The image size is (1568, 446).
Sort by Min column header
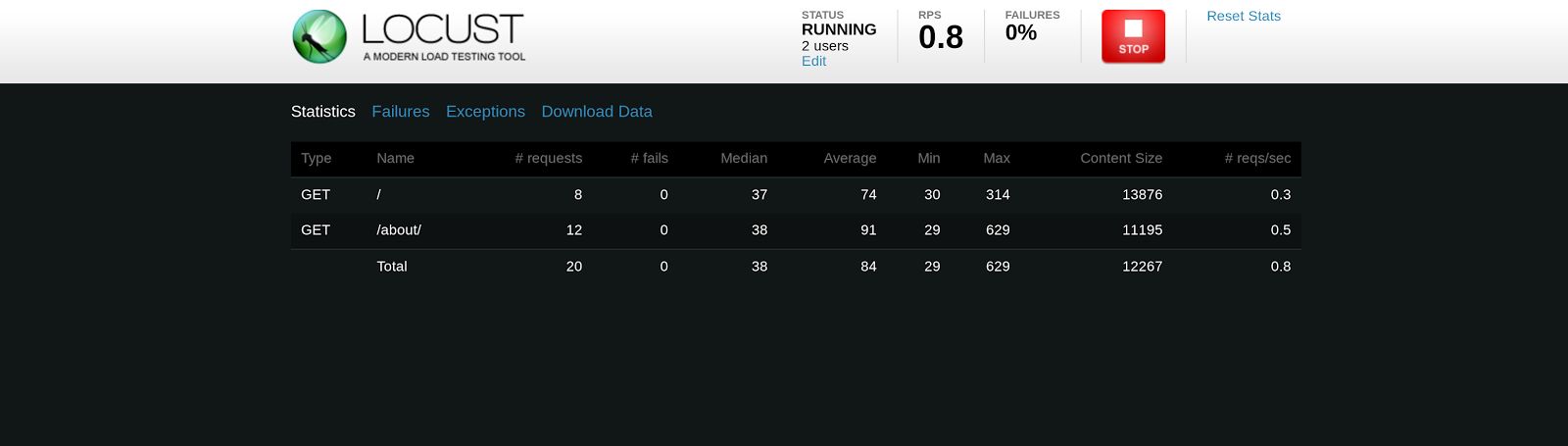point(928,158)
